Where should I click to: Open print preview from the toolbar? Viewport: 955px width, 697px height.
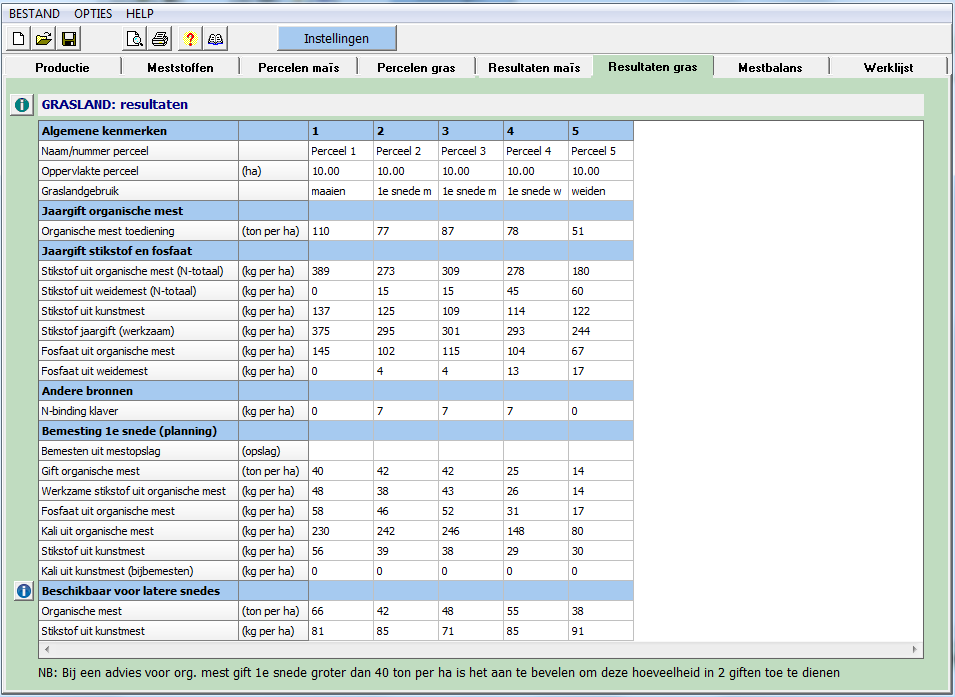tap(134, 39)
